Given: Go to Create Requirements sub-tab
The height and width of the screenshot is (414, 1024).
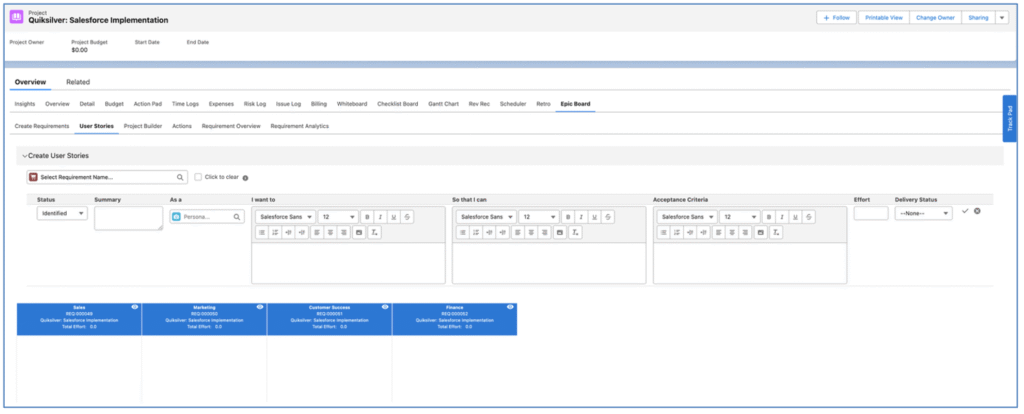Looking at the screenshot, I should pos(42,126).
